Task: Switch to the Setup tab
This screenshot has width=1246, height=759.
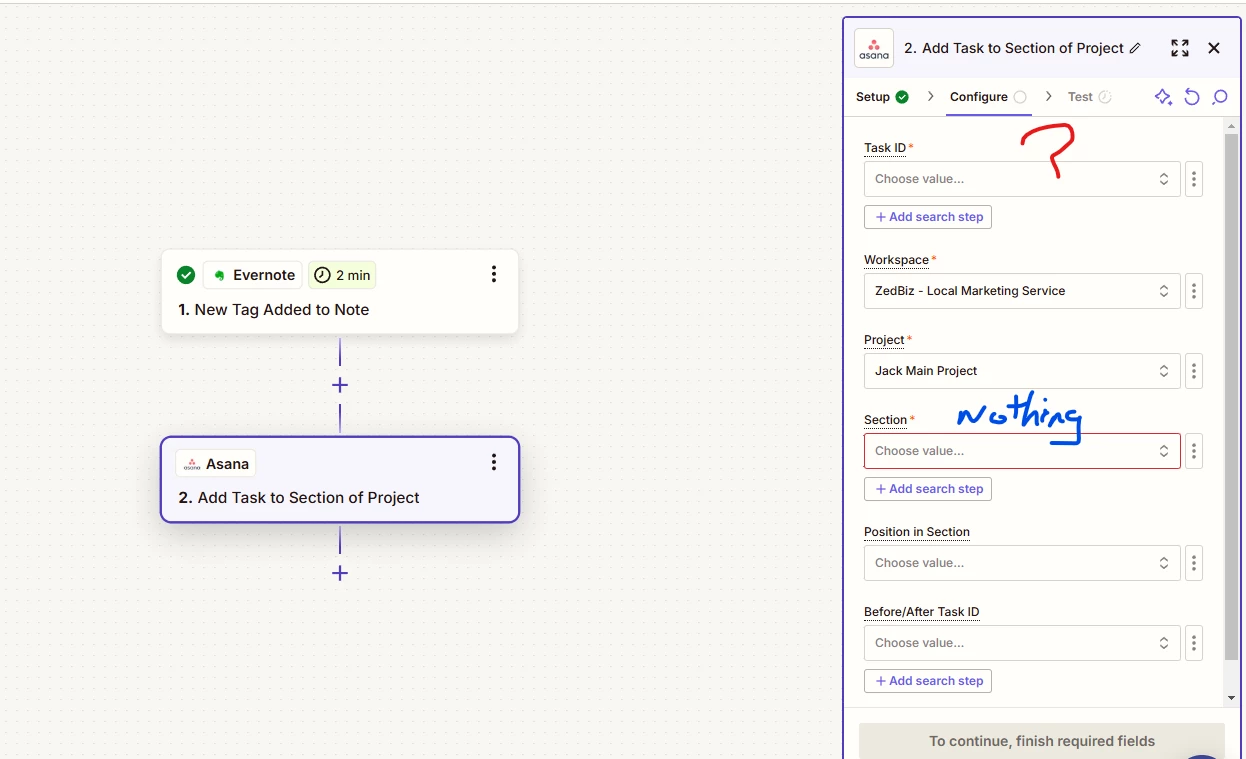Action: tap(882, 97)
